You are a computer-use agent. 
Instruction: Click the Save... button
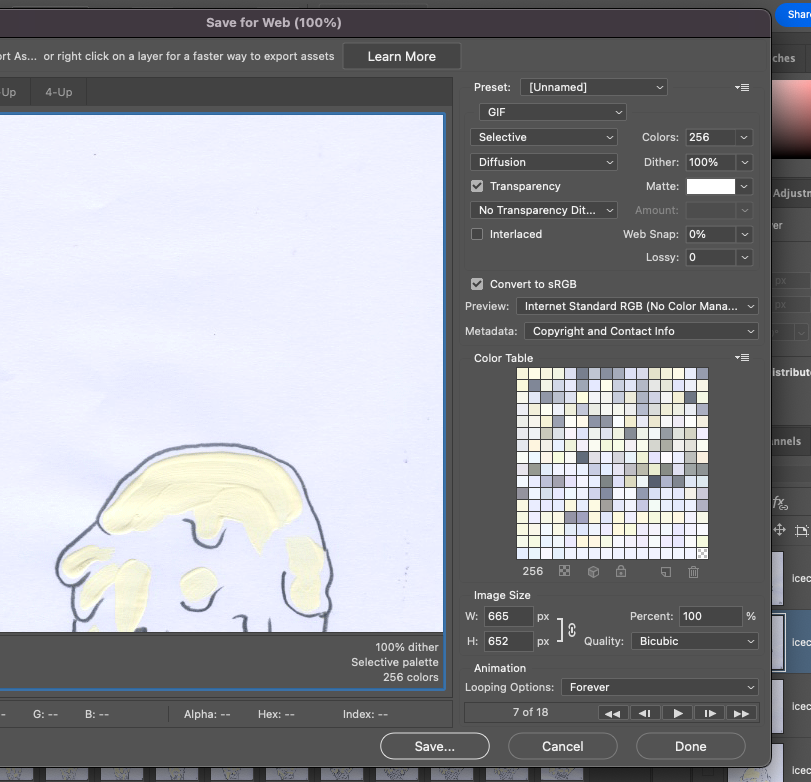click(x=435, y=746)
